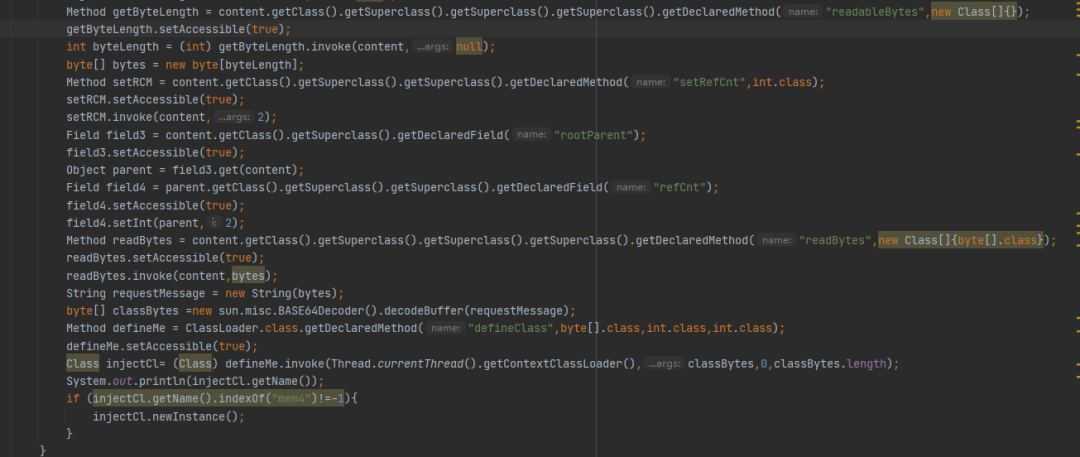
Task: Click 'String requestMessage' declaration
Action: [x=136, y=293]
